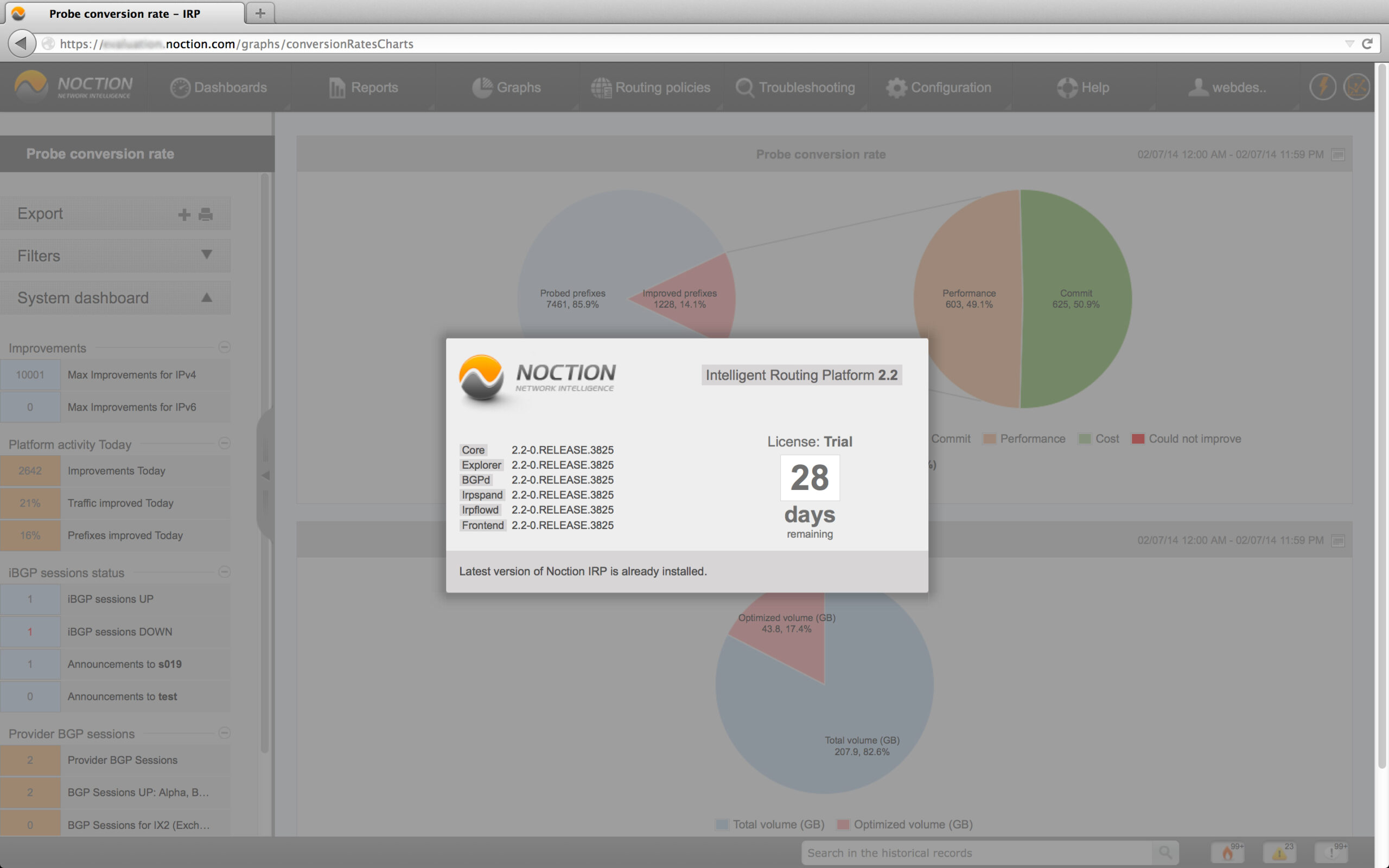The height and width of the screenshot is (868, 1389).
Task: Collapse the System dashboard panel
Action: [207, 297]
